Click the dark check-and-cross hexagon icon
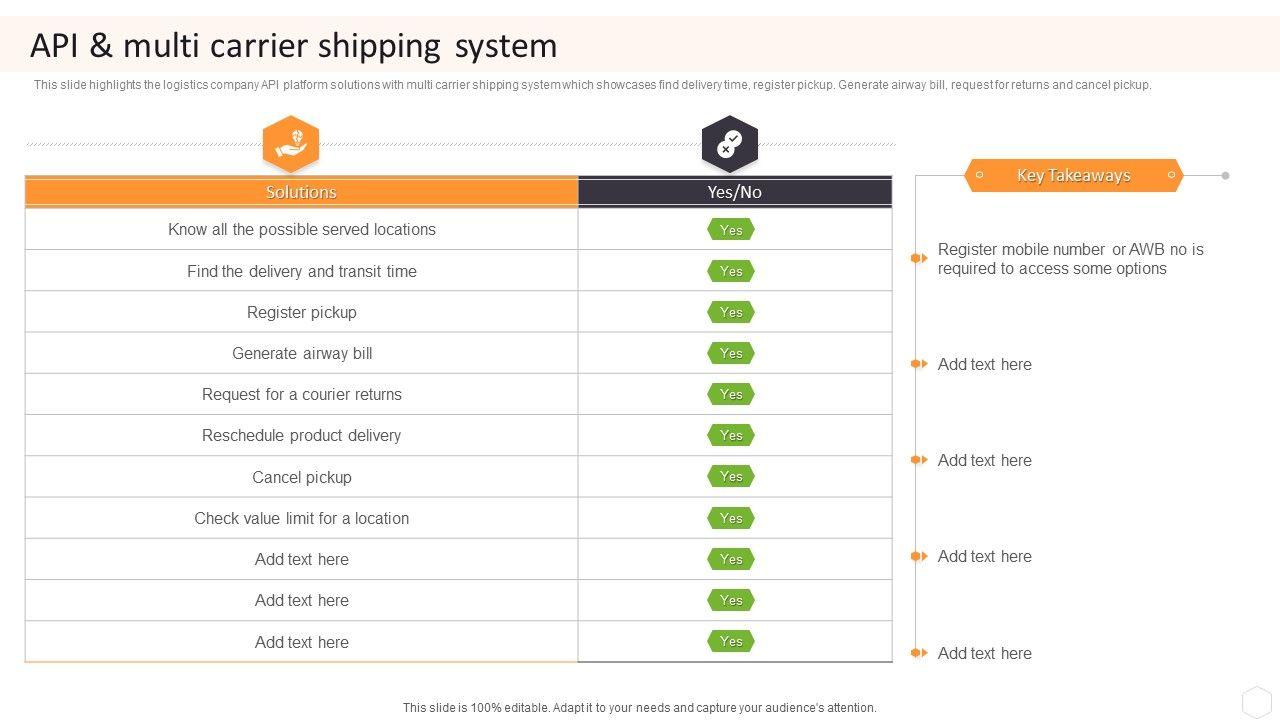 pyautogui.click(x=730, y=143)
